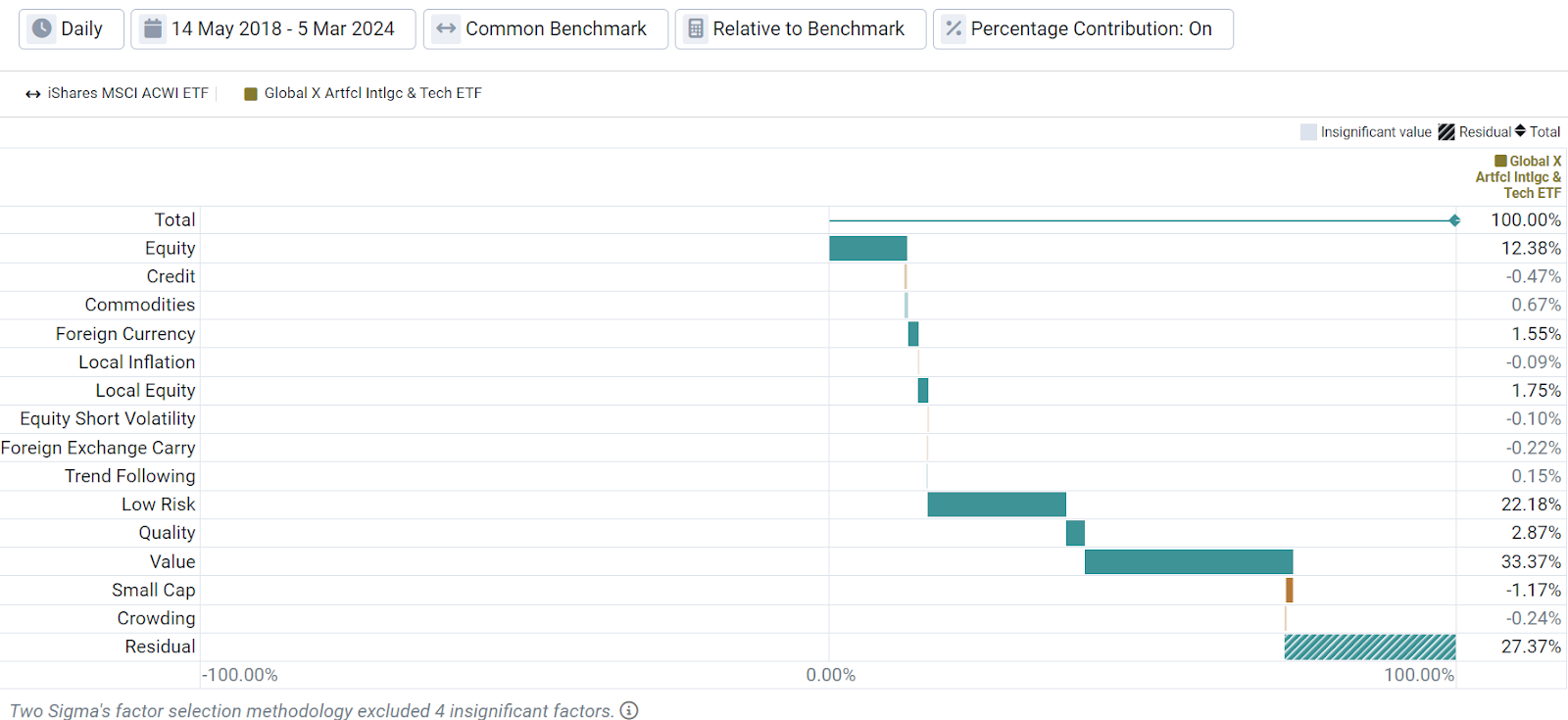Screen dimensions: 1568x720
Task: Toggle the Insignificant value legend box
Action: [1308, 132]
